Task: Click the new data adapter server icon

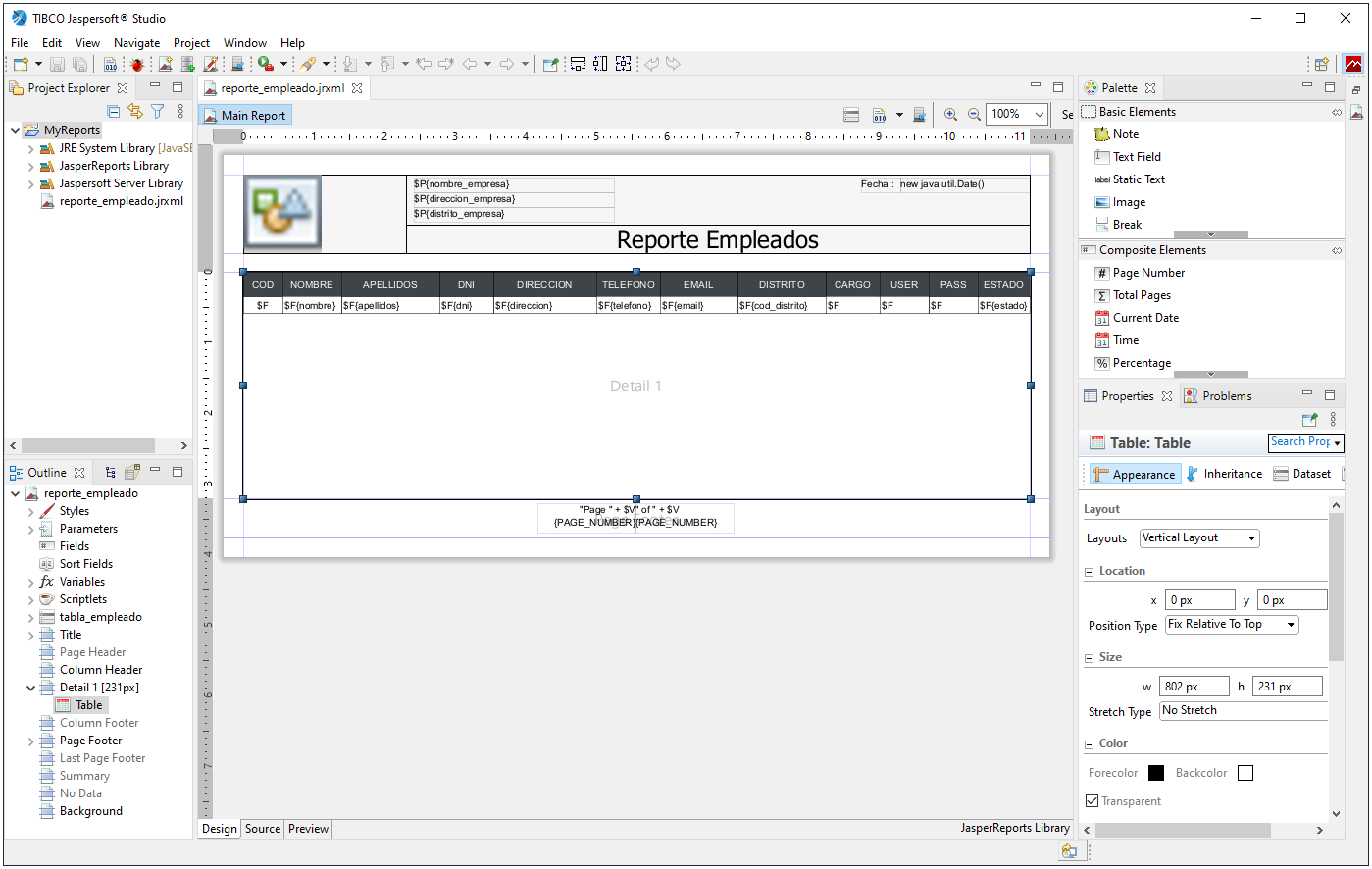Action: tap(187, 64)
